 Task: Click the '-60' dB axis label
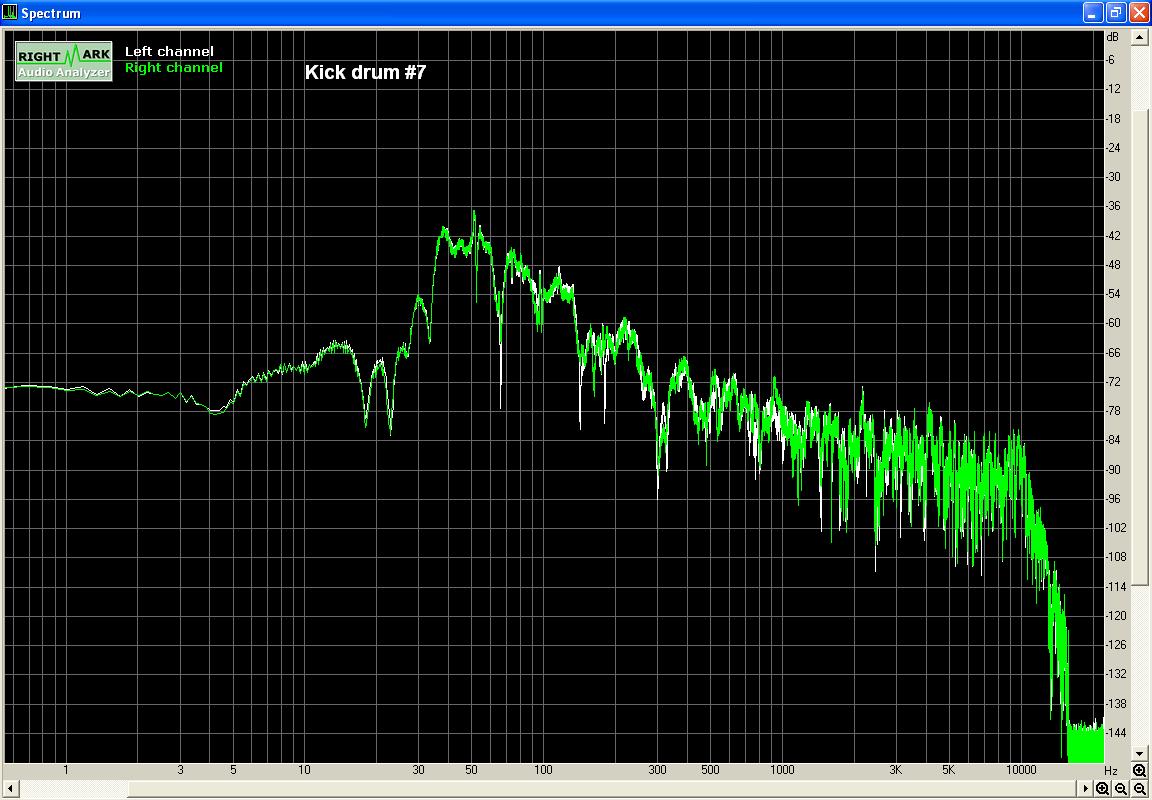pyautogui.click(x=1113, y=323)
